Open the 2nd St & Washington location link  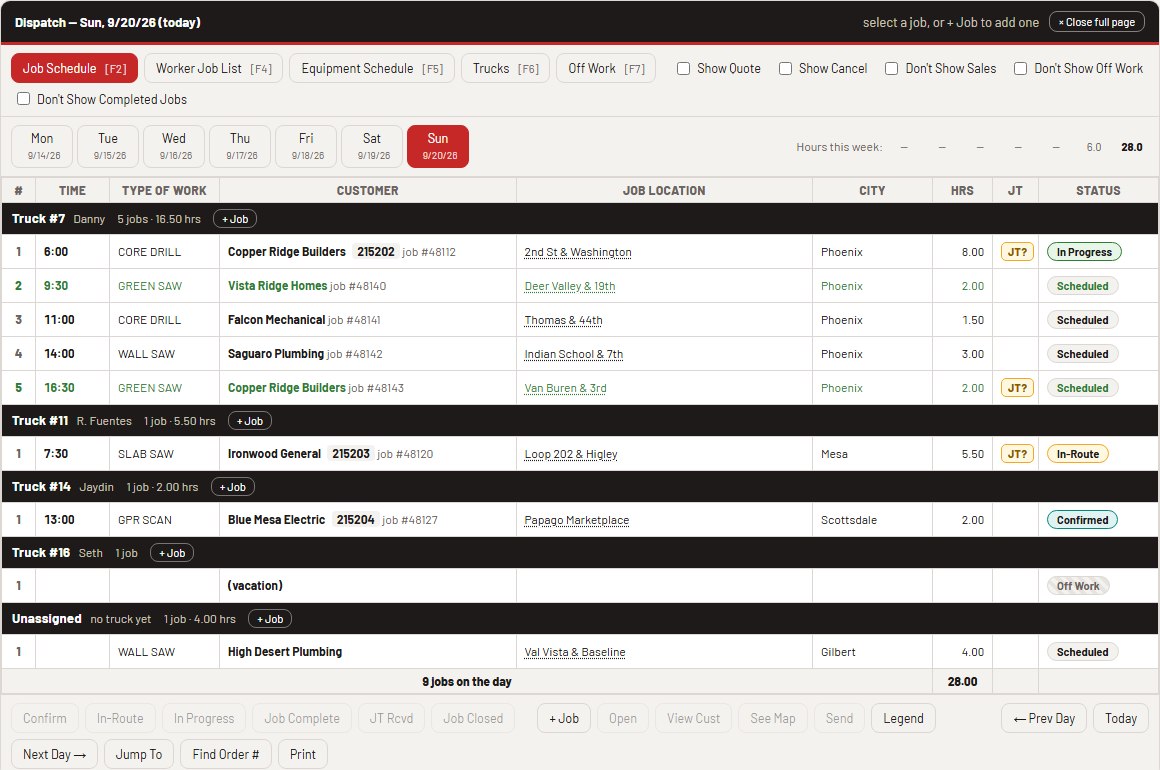pyautogui.click(x=578, y=252)
